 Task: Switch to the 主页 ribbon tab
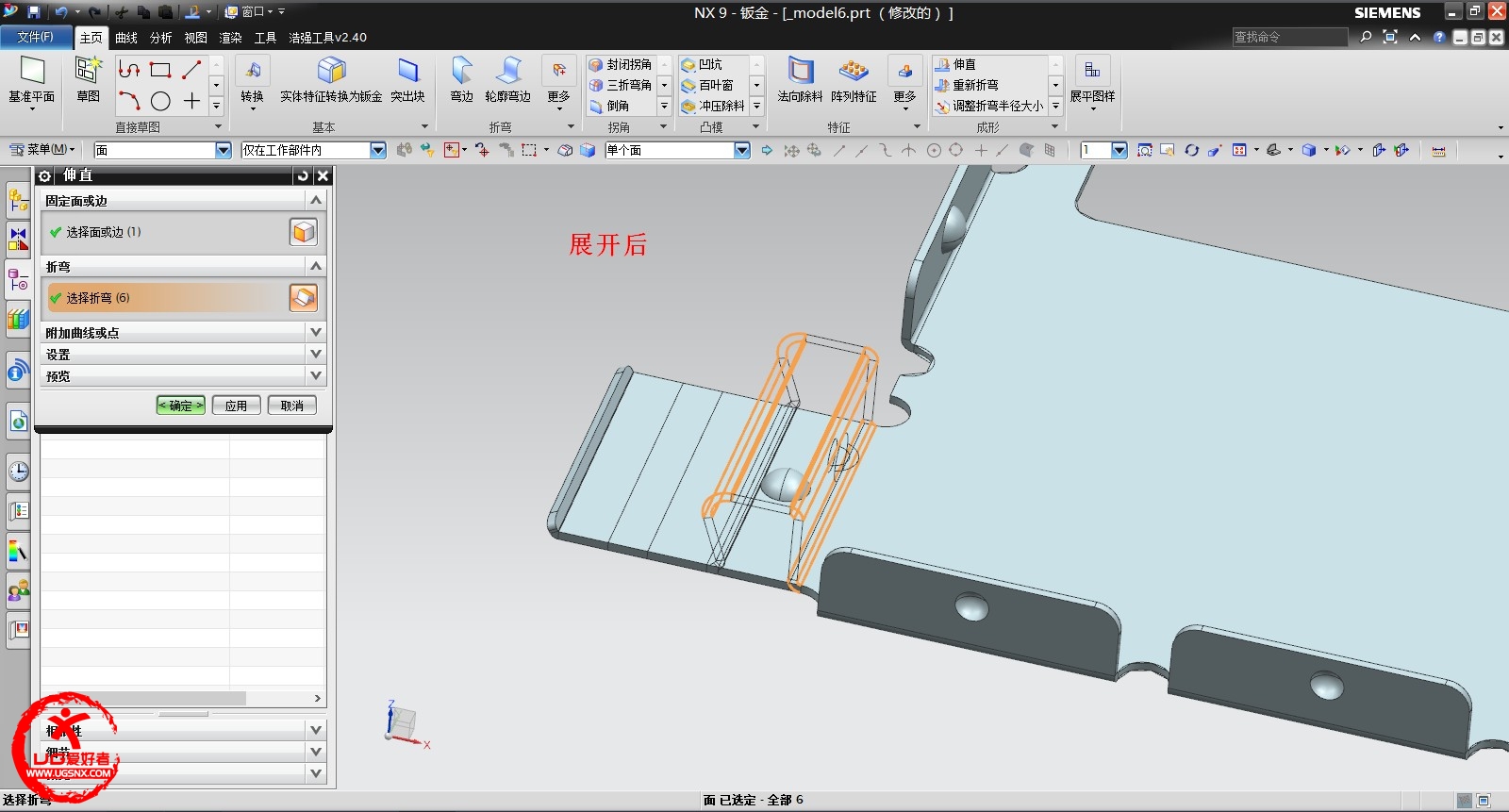(91, 38)
